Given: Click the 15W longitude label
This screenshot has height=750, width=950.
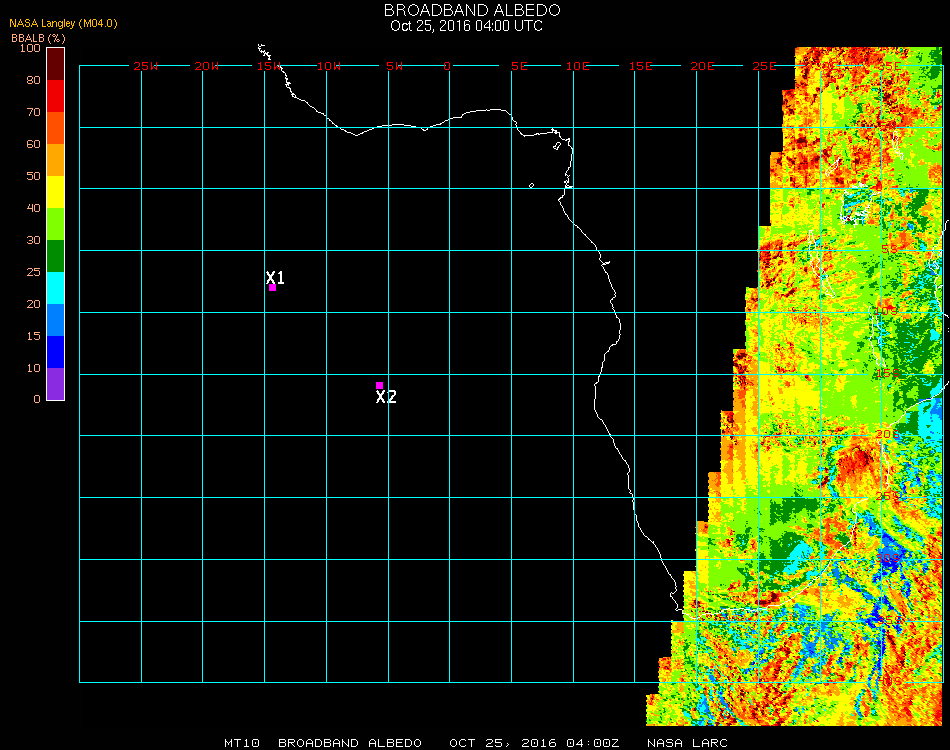Looking at the screenshot, I should tap(268, 66).
